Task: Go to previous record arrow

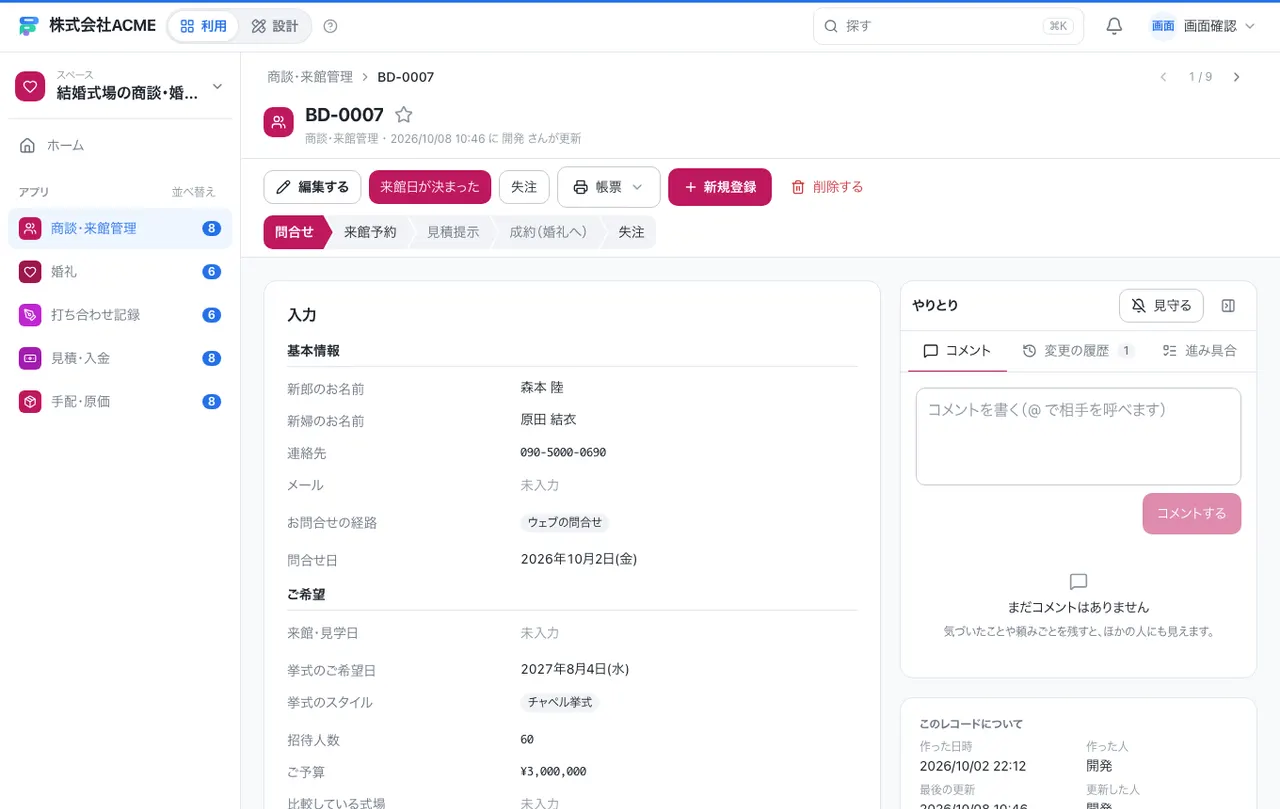Action: point(1163,77)
